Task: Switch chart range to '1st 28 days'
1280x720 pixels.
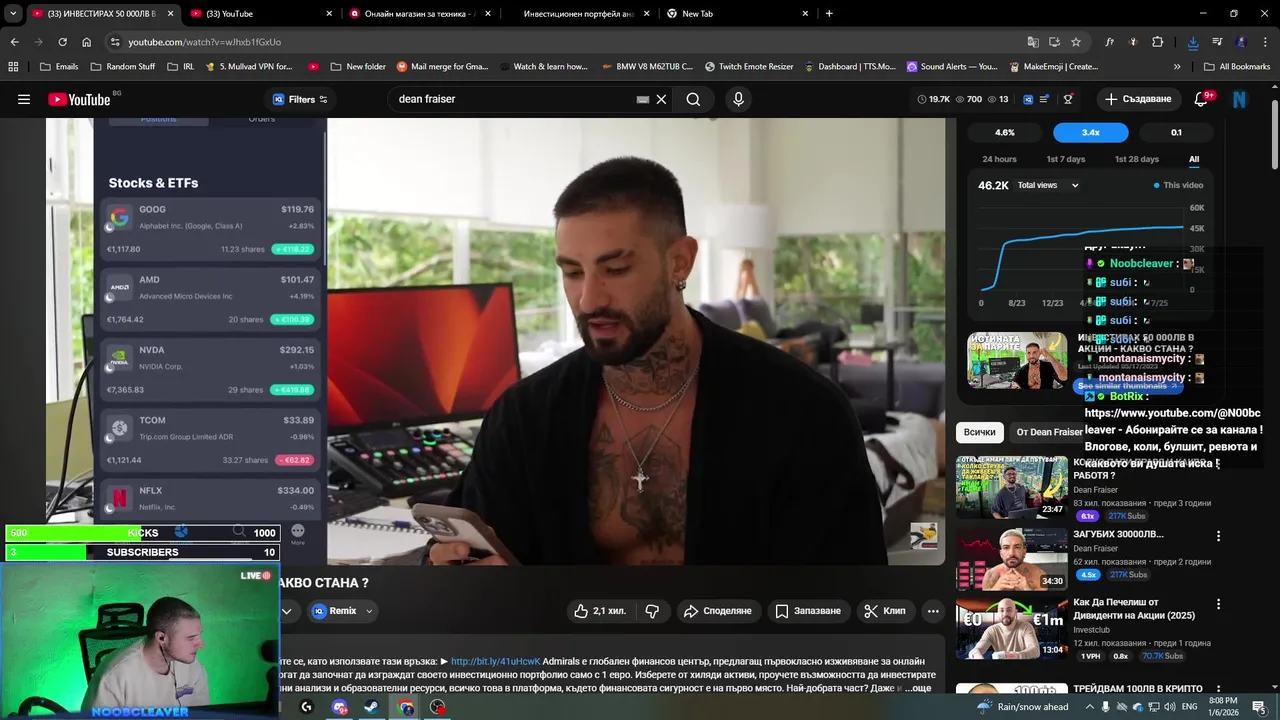Action: [x=1136, y=159]
